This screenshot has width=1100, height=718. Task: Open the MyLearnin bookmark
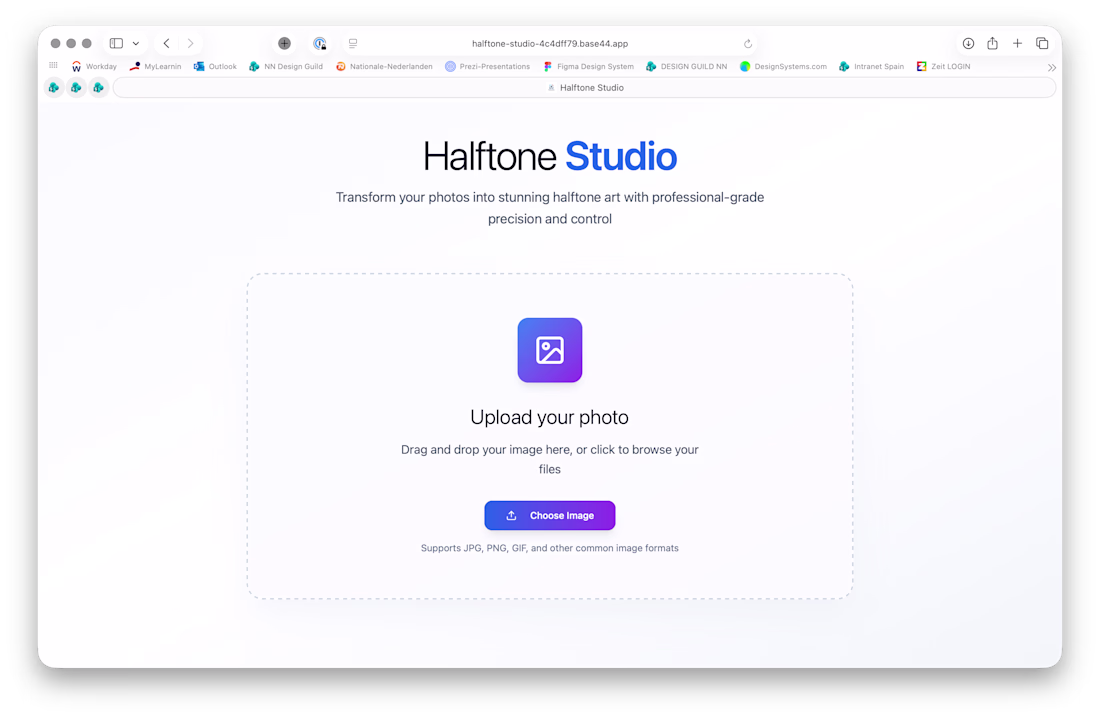pos(155,67)
